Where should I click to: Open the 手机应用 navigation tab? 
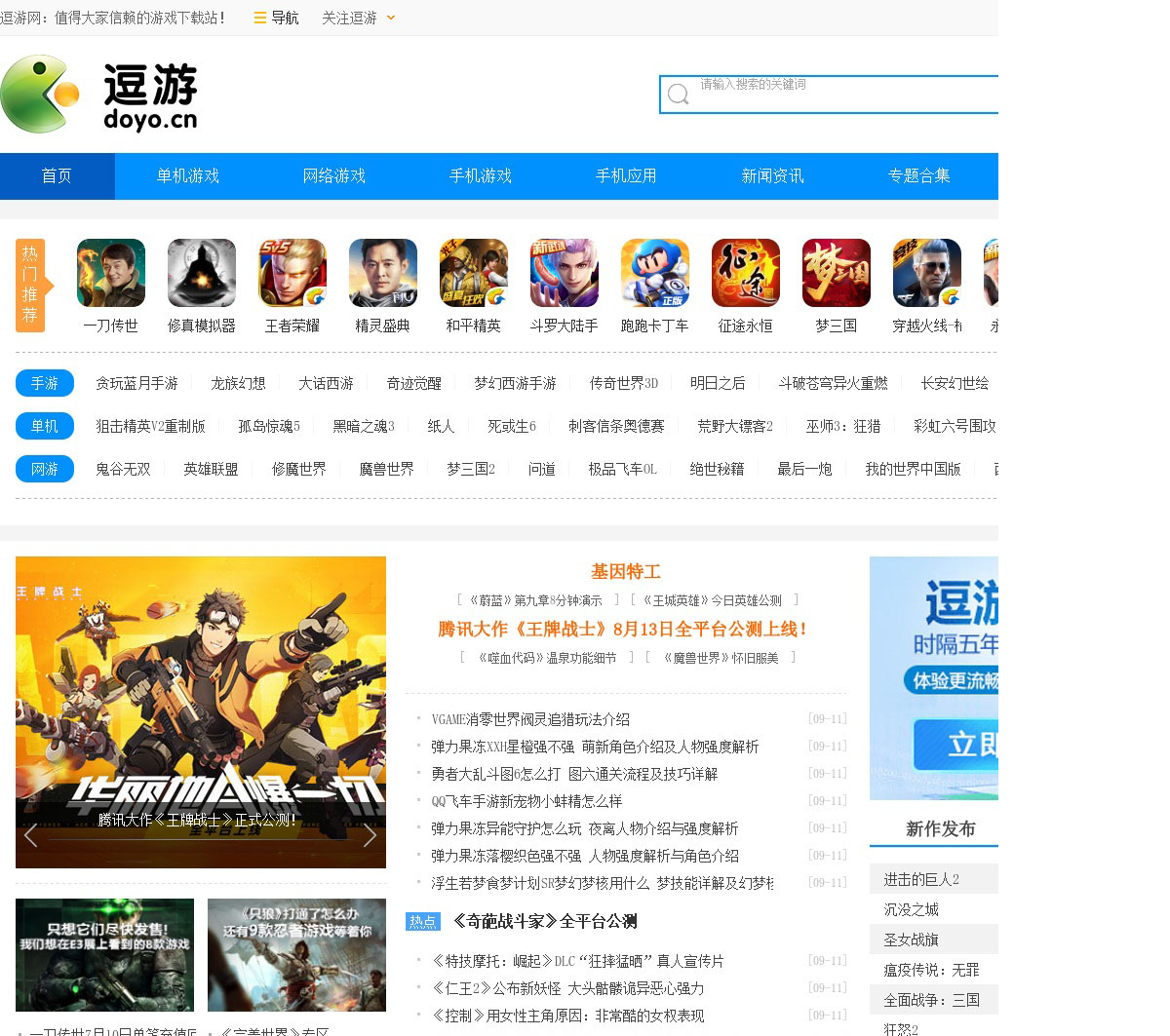(x=627, y=176)
